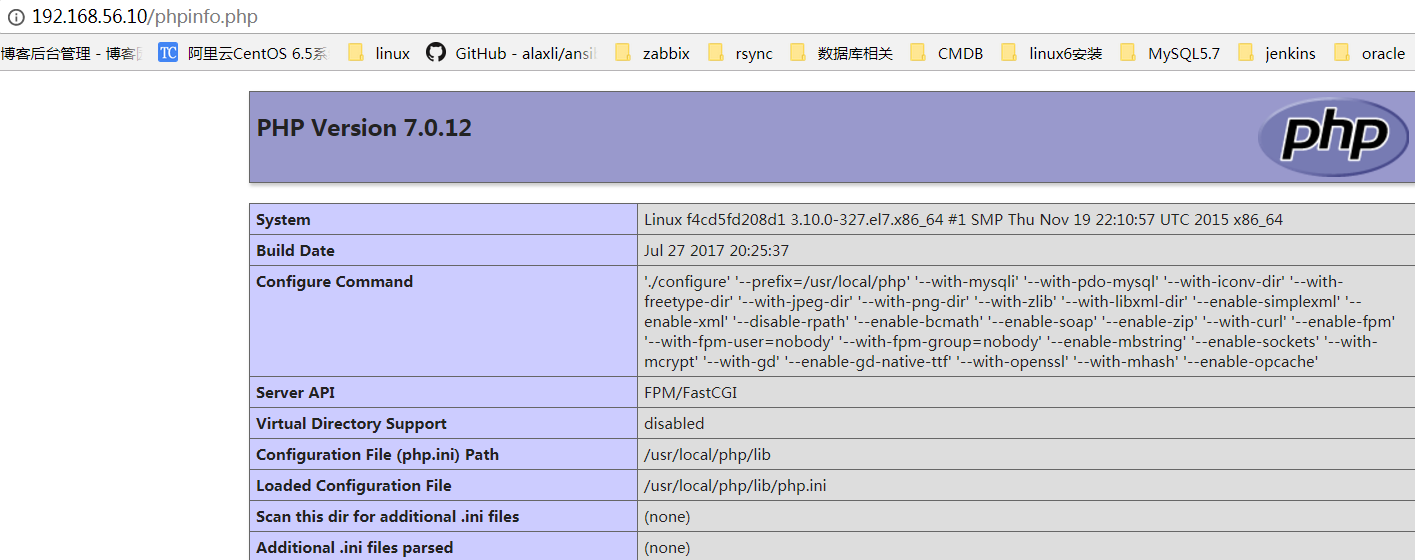Click the URL in the address bar

pyautogui.click(x=144, y=17)
